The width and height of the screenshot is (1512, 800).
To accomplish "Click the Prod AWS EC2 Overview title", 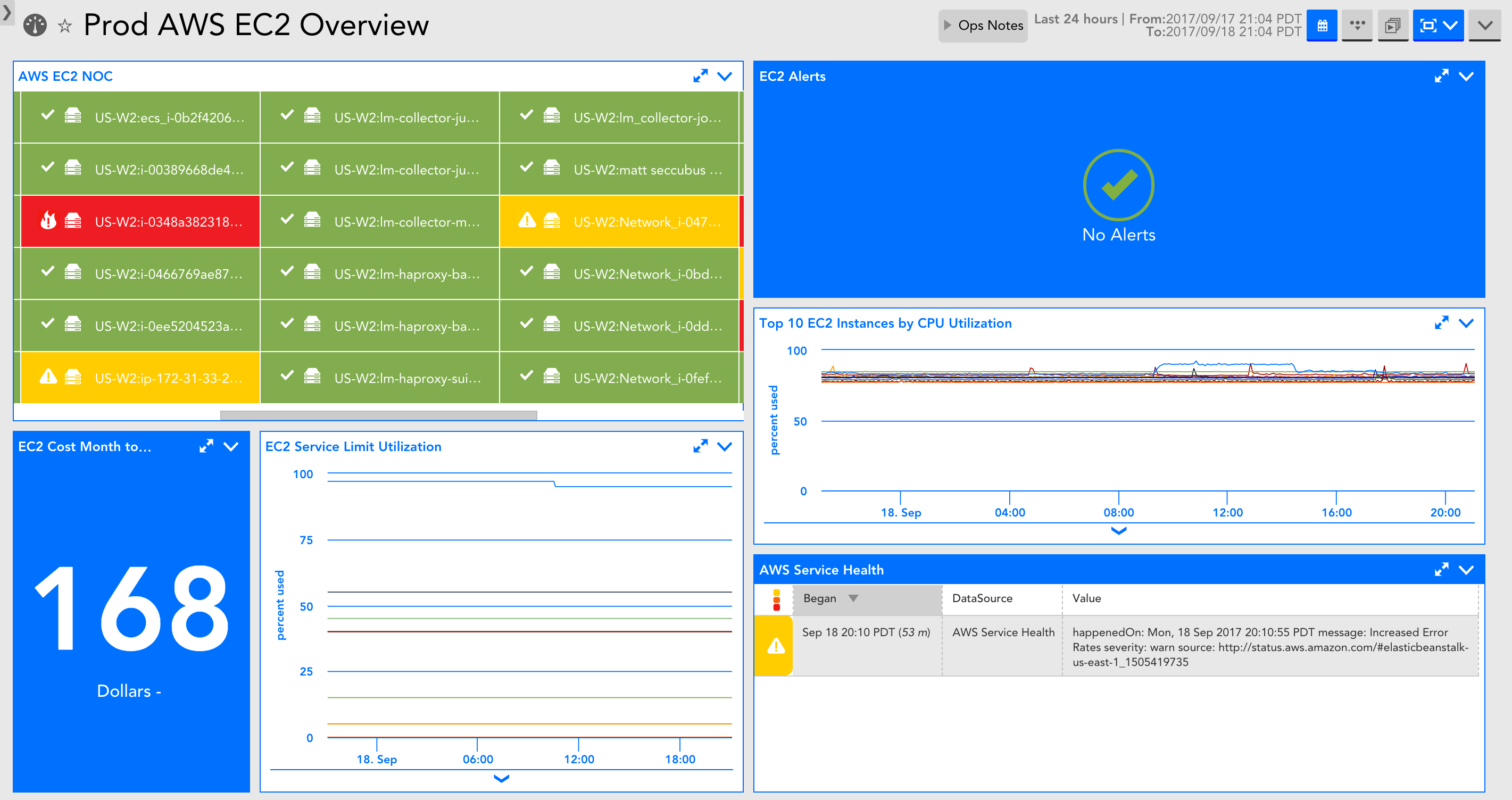I will [x=256, y=25].
